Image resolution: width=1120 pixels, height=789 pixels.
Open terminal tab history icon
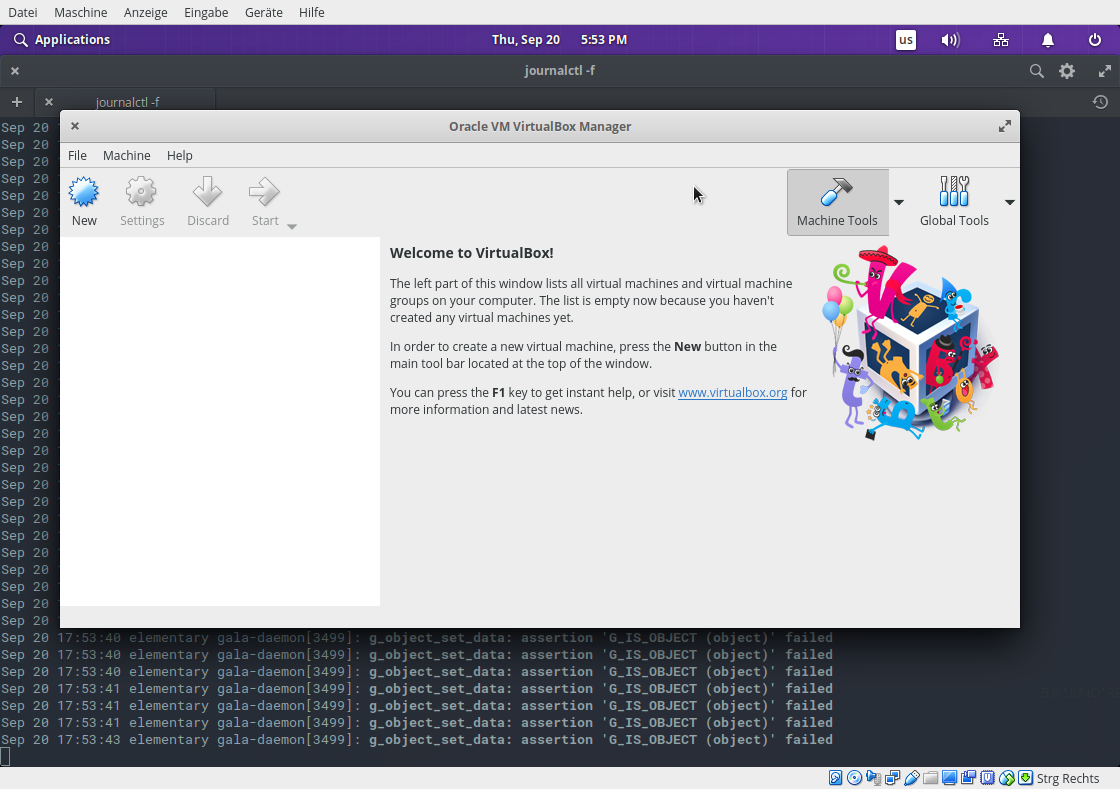(1100, 102)
